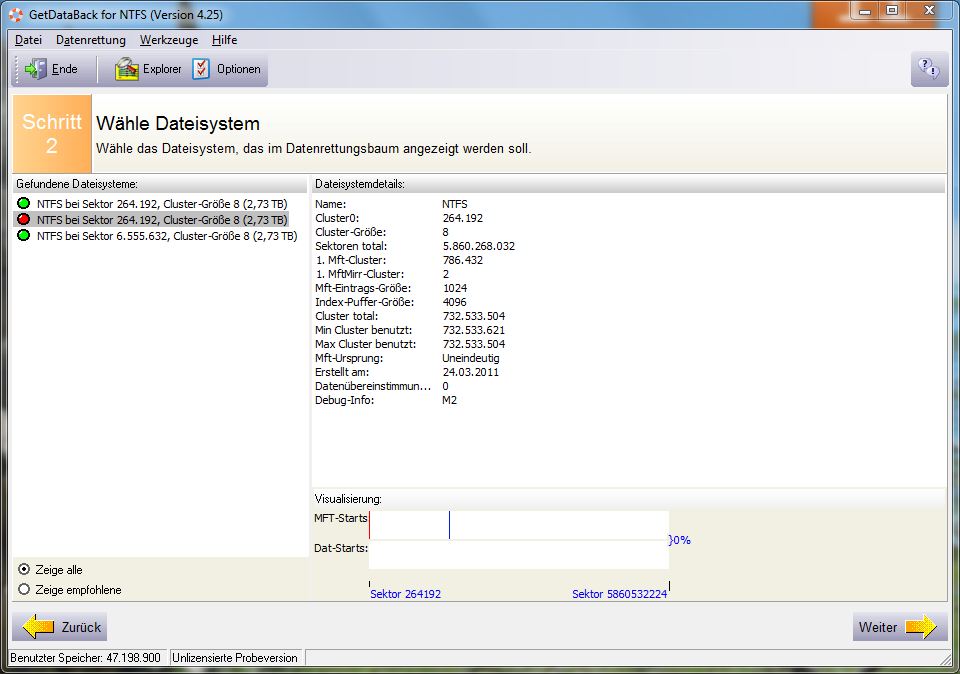Screen dimensions: 960x674
Task: Click Min Cluster benutzt value 732.533.621
Action: (474, 330)
